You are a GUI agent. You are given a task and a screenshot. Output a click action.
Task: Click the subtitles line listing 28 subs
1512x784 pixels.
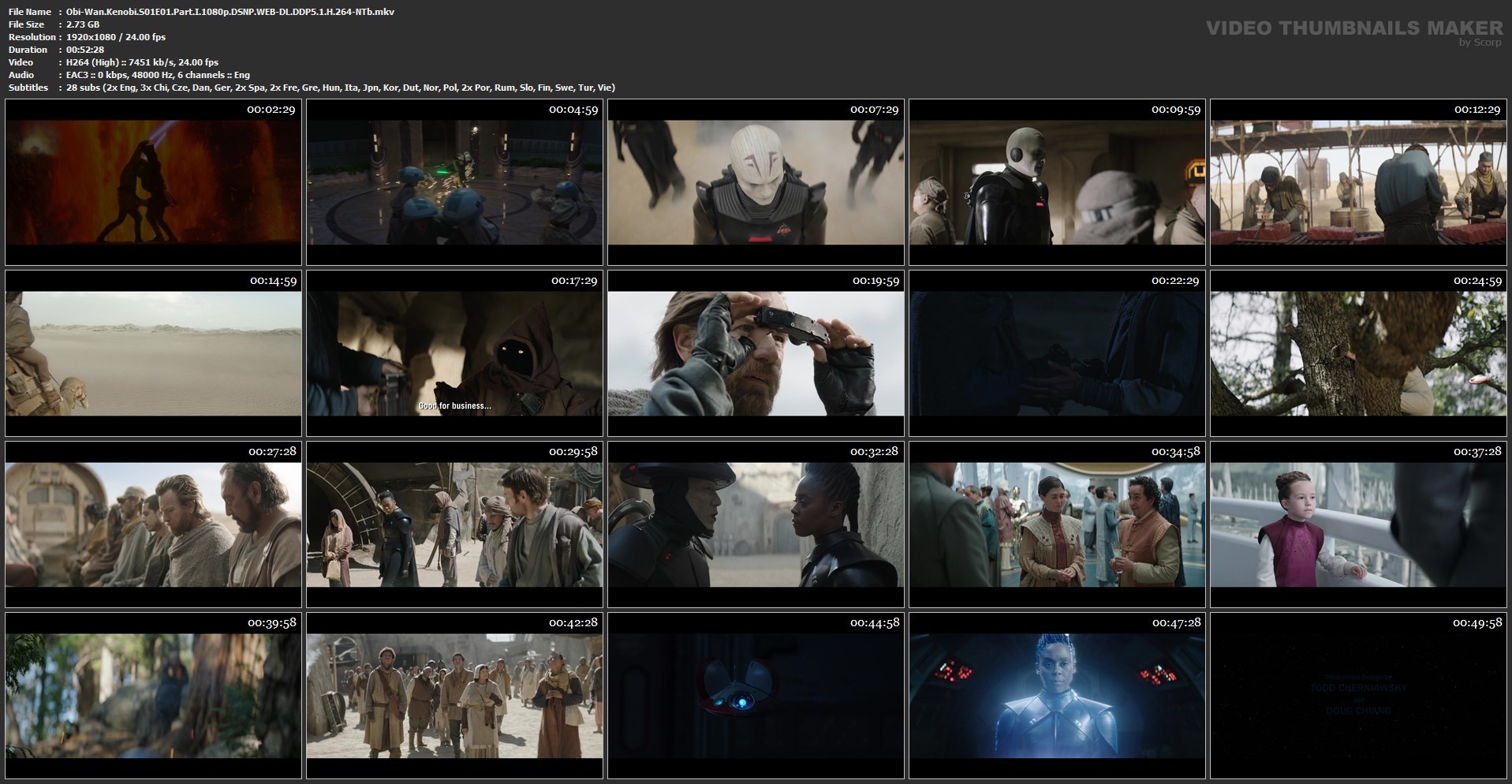pos(341,88)
